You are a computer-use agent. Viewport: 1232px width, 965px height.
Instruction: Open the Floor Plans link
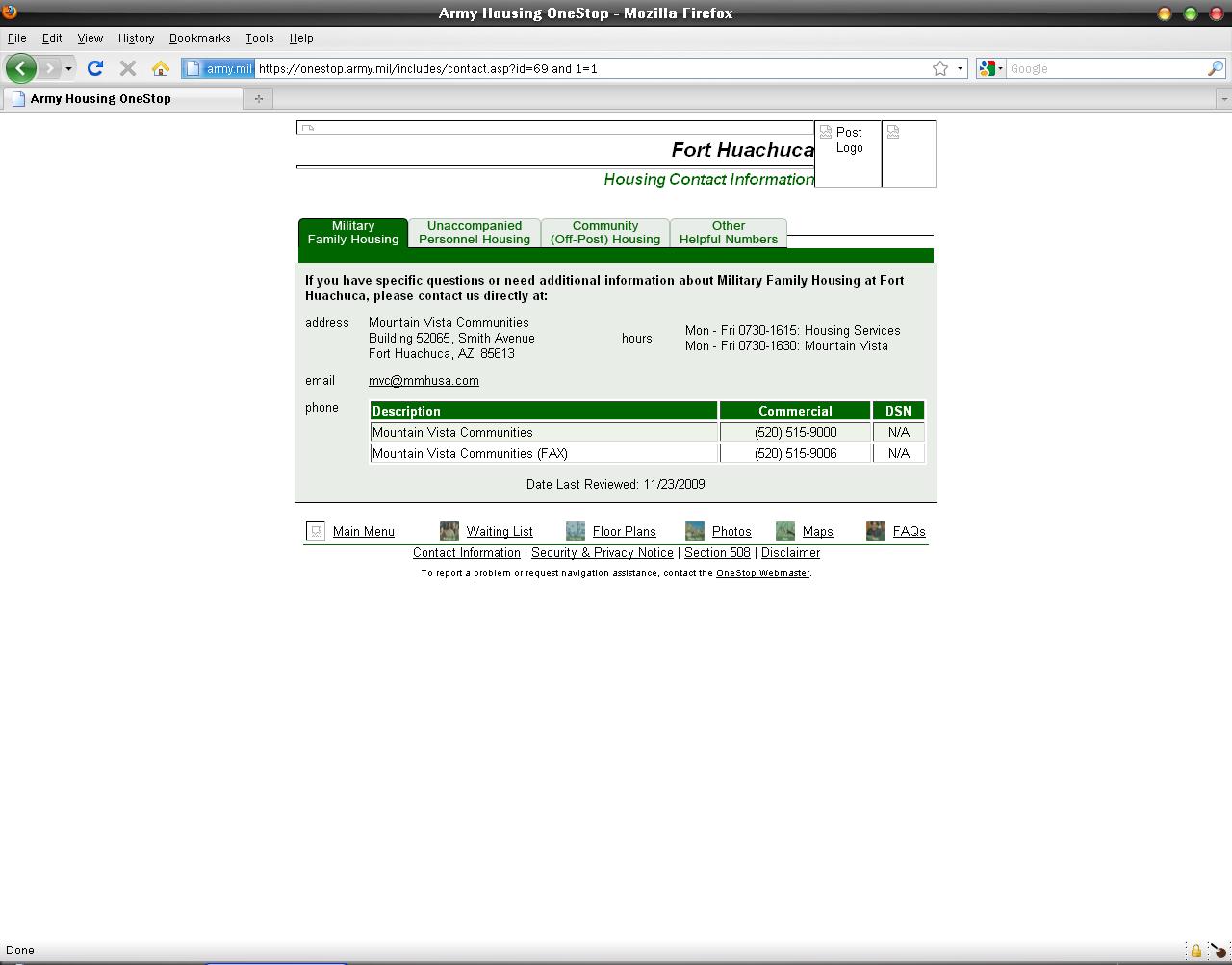click(625, 531)
